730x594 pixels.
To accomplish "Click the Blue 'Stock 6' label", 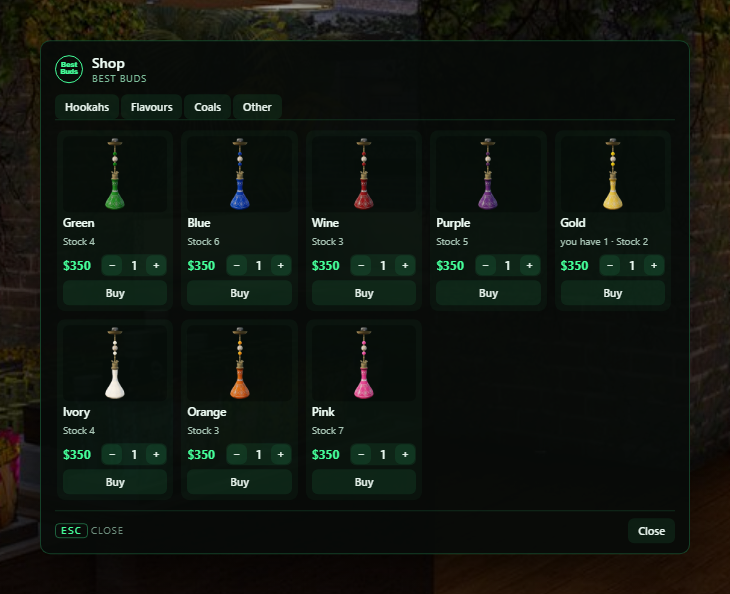I will pyautogui.click(x=203, y=242).
